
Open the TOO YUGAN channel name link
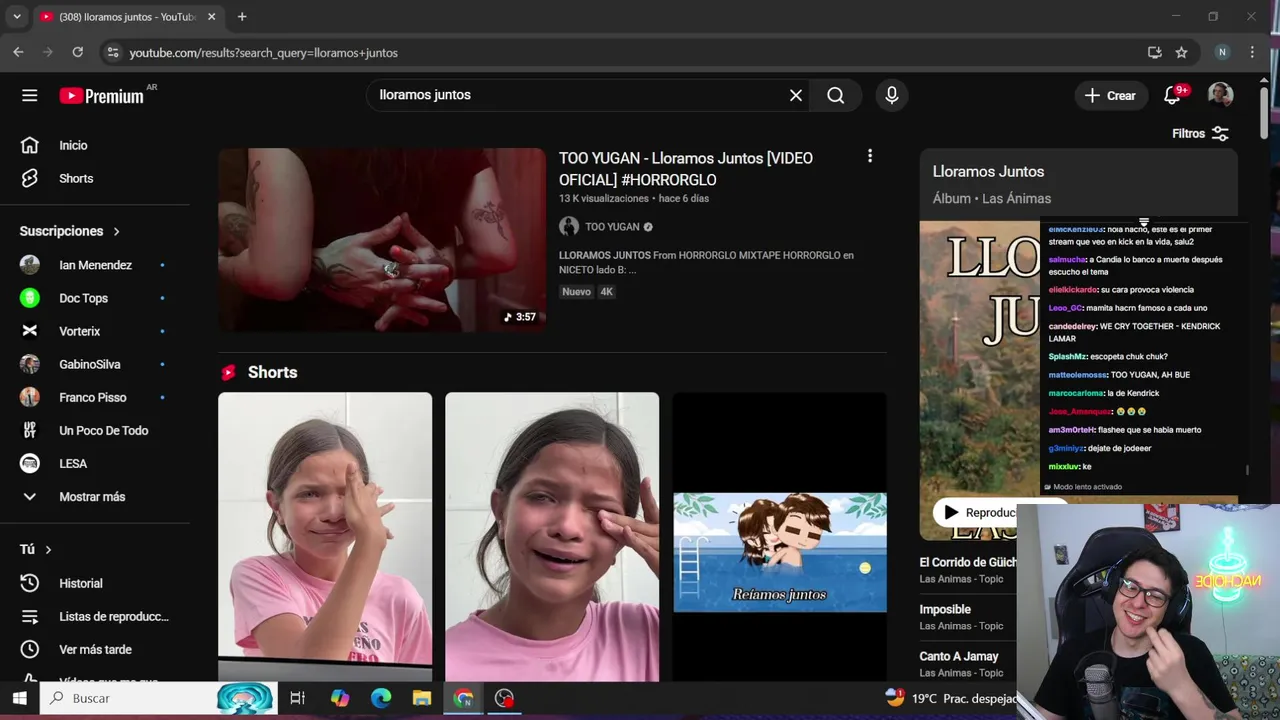tap(612, 227)
